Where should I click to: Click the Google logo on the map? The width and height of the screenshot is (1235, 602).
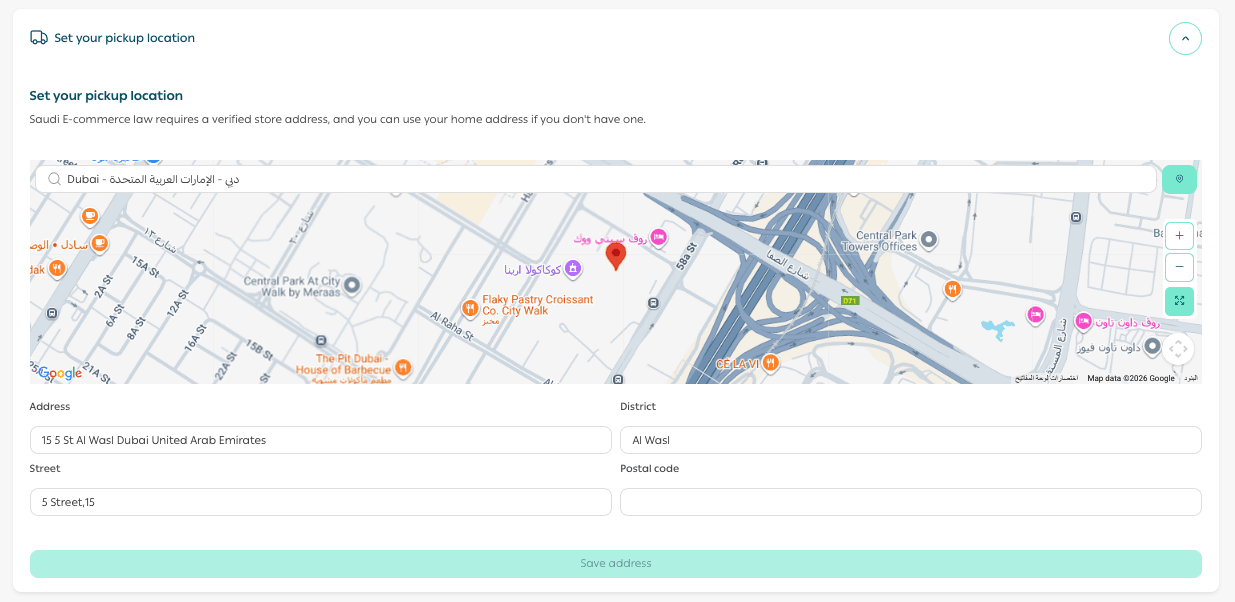click(59, 373)
